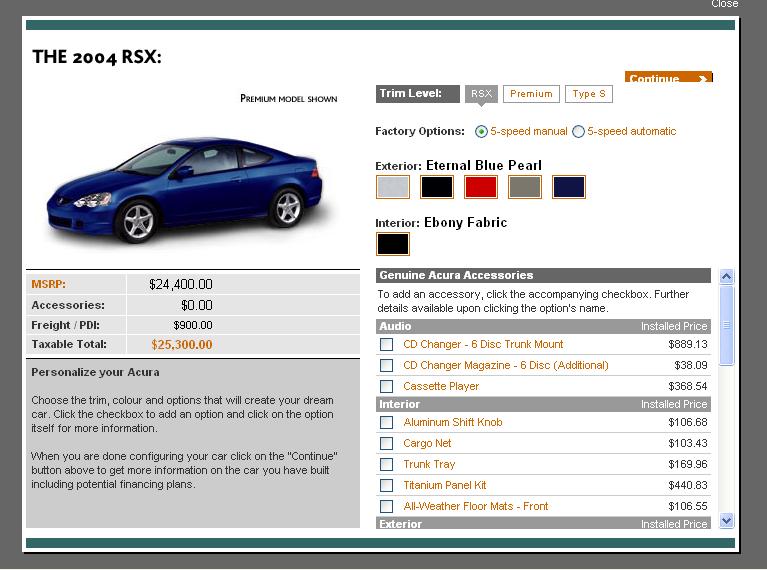
Task: Switch to the Premium trim level tab
Action: [x=530, y=94]
